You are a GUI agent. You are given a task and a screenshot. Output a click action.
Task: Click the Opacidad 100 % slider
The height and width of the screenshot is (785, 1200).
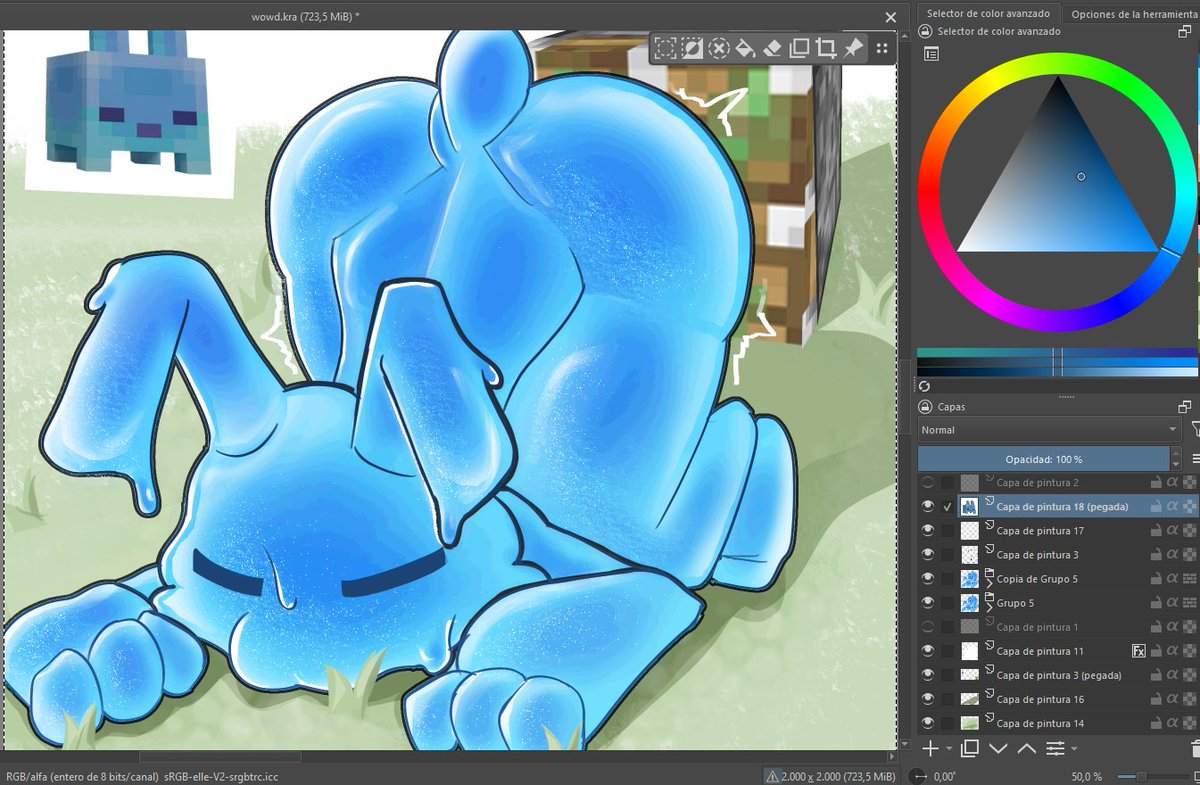tap(1043, 459)
